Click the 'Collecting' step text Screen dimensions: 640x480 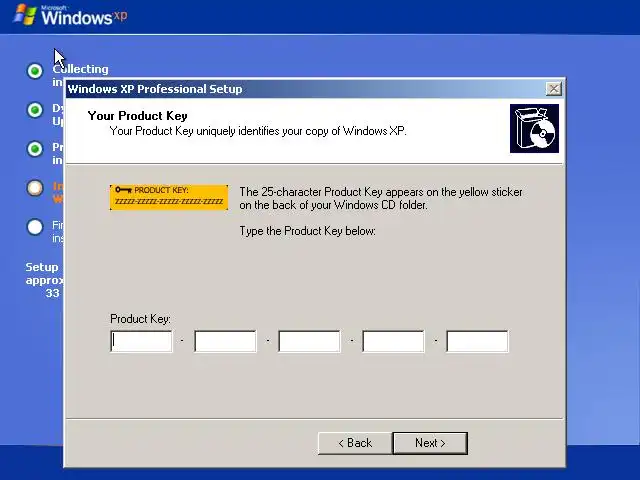(81, 69)
